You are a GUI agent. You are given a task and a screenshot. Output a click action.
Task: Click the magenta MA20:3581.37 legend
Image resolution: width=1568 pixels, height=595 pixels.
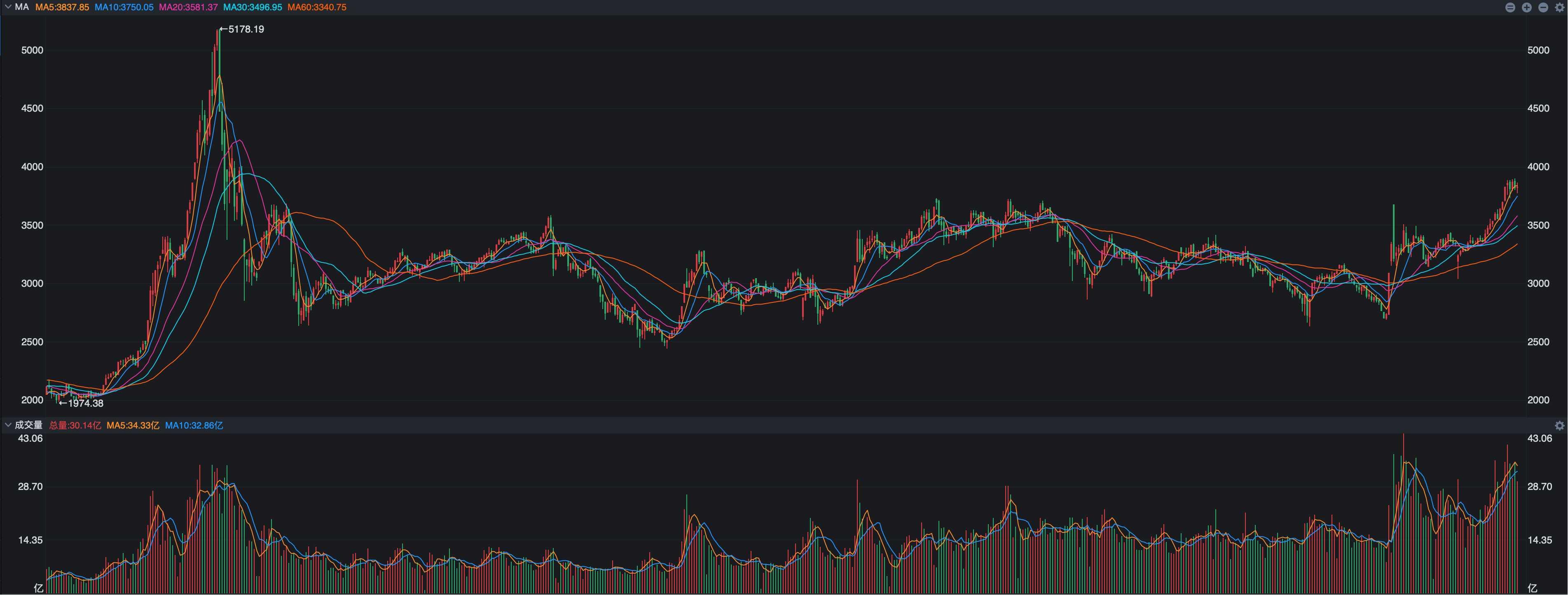click(x=188, y=7)
